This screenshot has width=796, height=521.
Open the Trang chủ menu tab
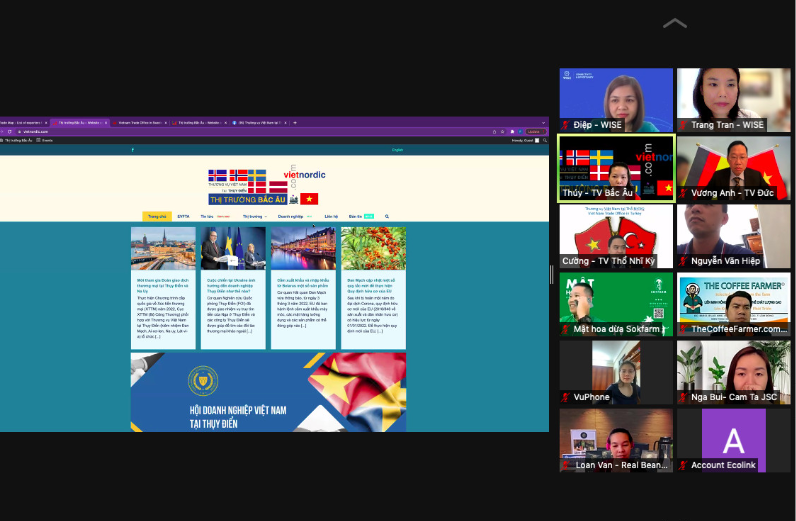click(156, 216)
